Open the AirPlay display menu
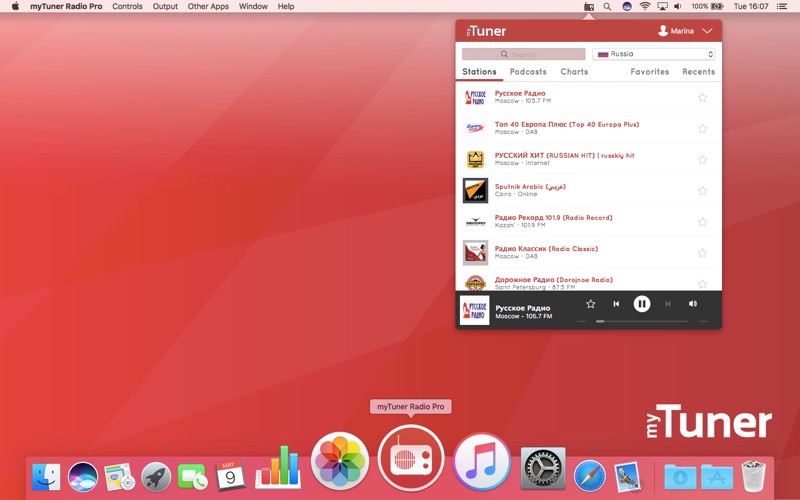Screen dimensions: 800x500 coord(662,6)
